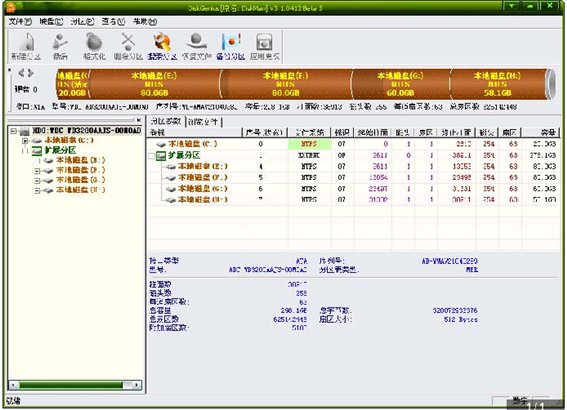This screenshot has width=567, height=410.
Task: Click drive icon beside 本地磁盘(G:) in tree
Action: click(48, 180)
